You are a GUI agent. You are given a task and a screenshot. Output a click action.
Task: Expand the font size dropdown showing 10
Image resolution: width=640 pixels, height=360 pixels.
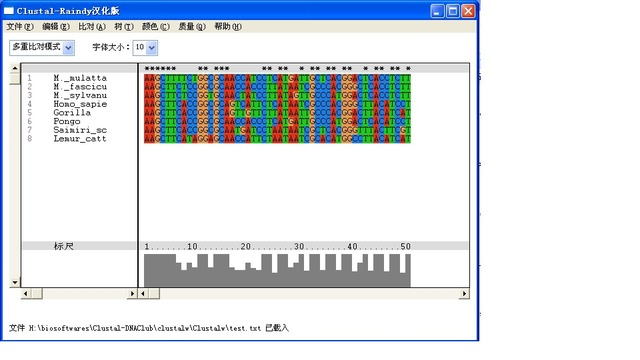click(152, 48)
